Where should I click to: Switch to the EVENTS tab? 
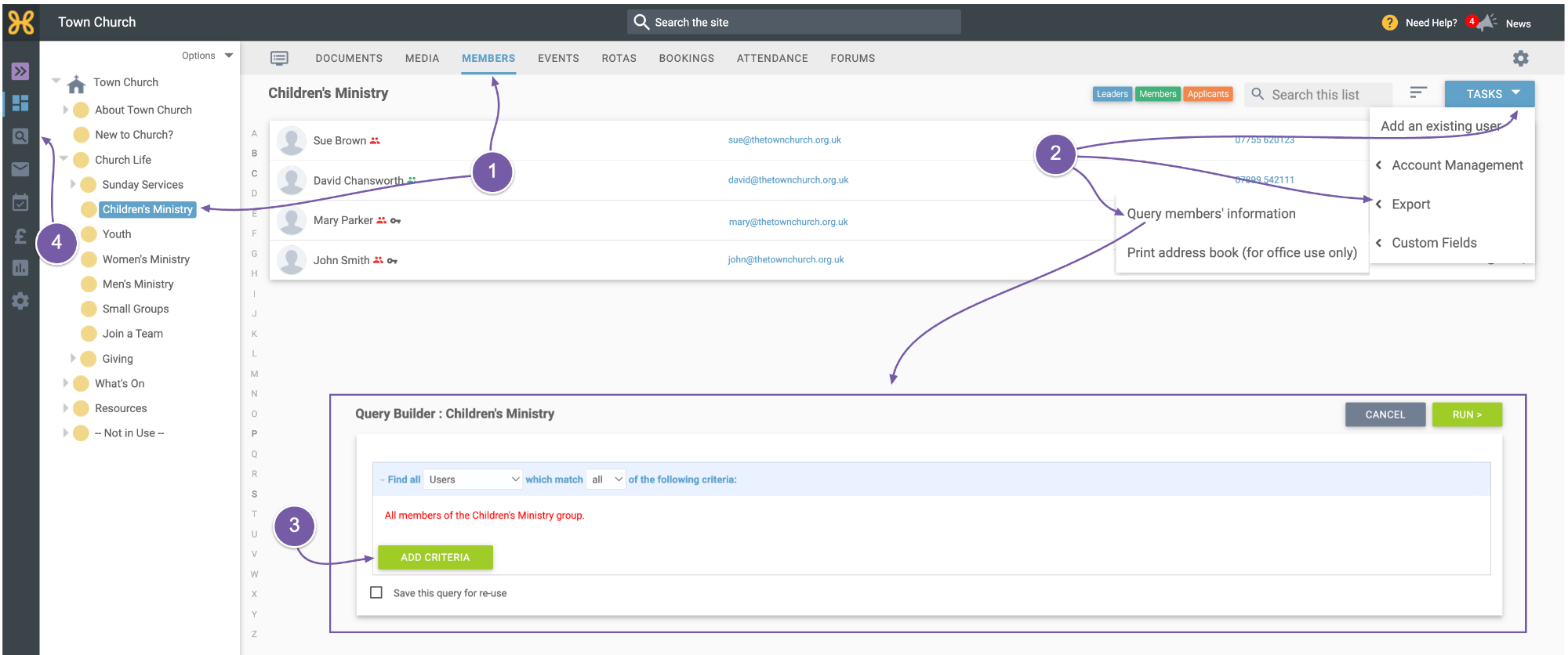558,58
